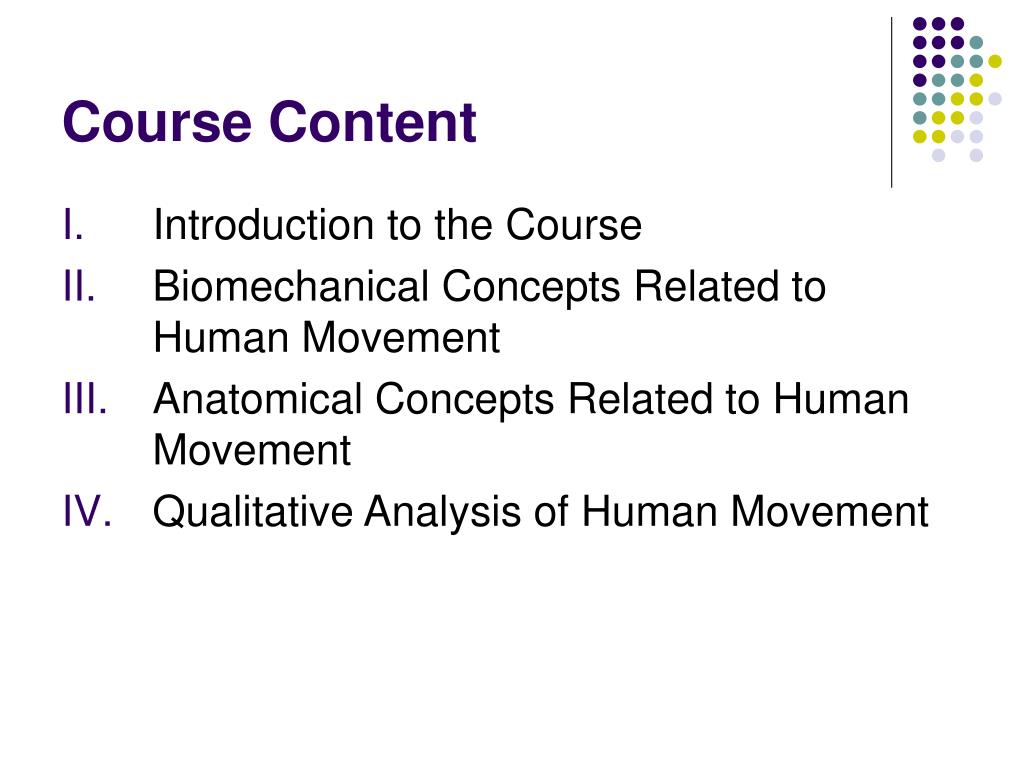1024x768 pixels.
Task: Click the vertical divider line beside dots
Action: 891,103
